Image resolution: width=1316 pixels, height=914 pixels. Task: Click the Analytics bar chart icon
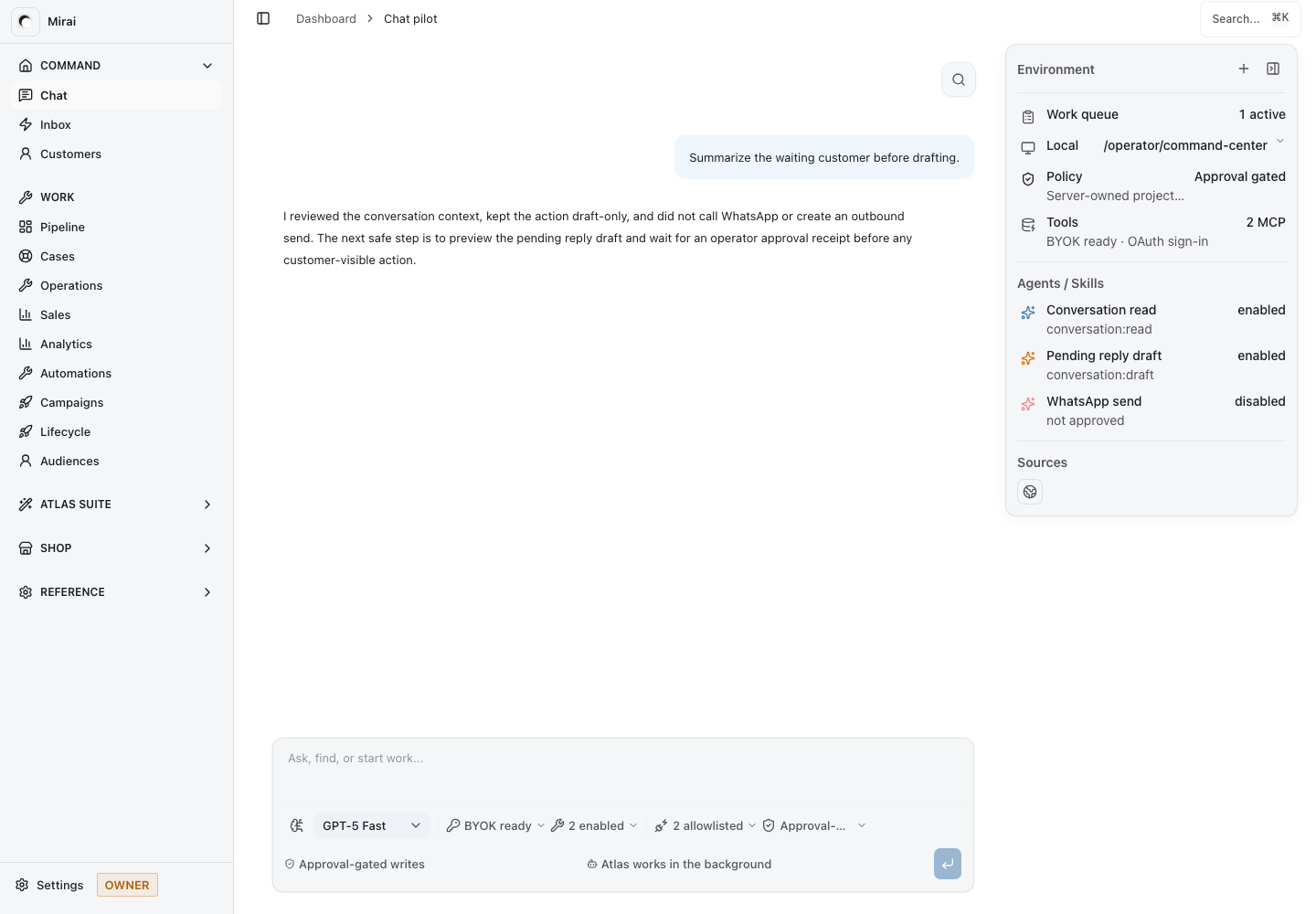[x=26, y=344]
